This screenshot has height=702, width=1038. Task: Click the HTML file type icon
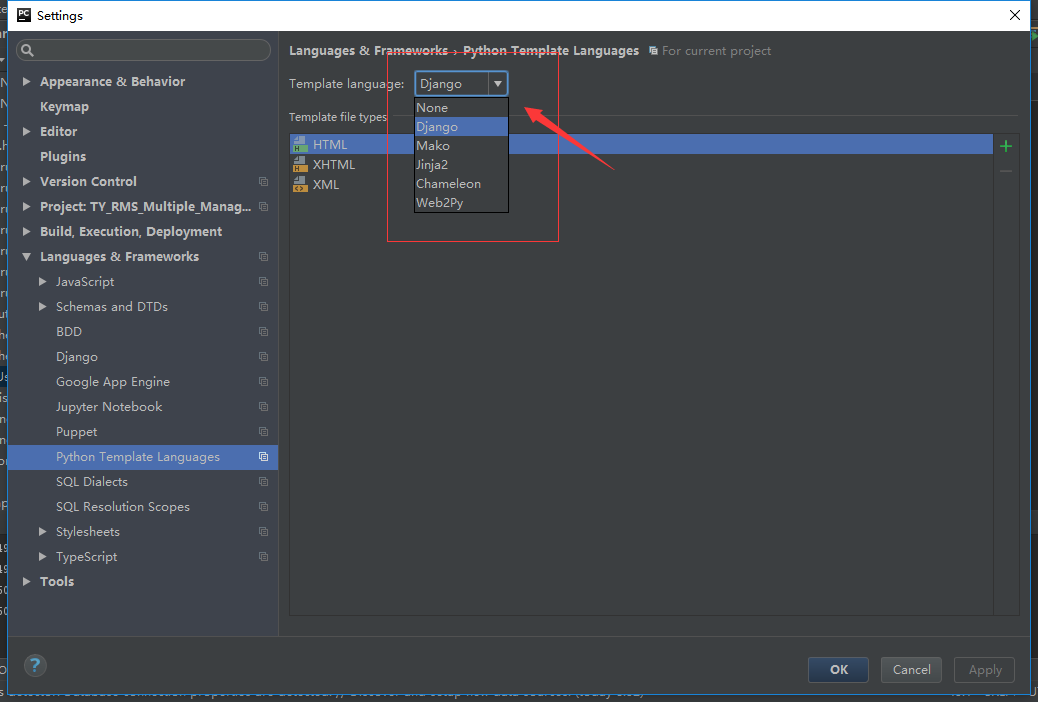point(301,144)
